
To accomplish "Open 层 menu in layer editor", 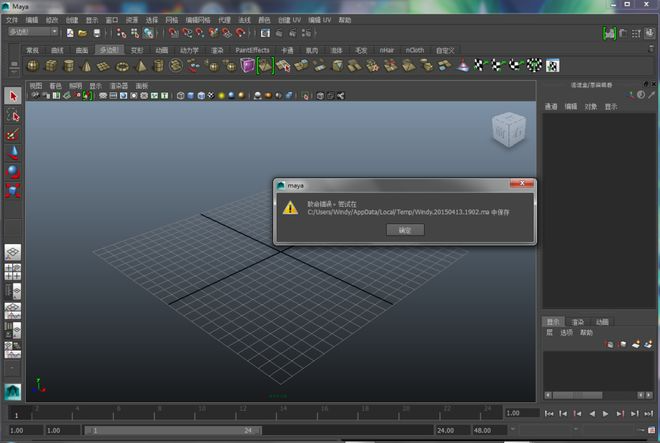I will 549,333.
